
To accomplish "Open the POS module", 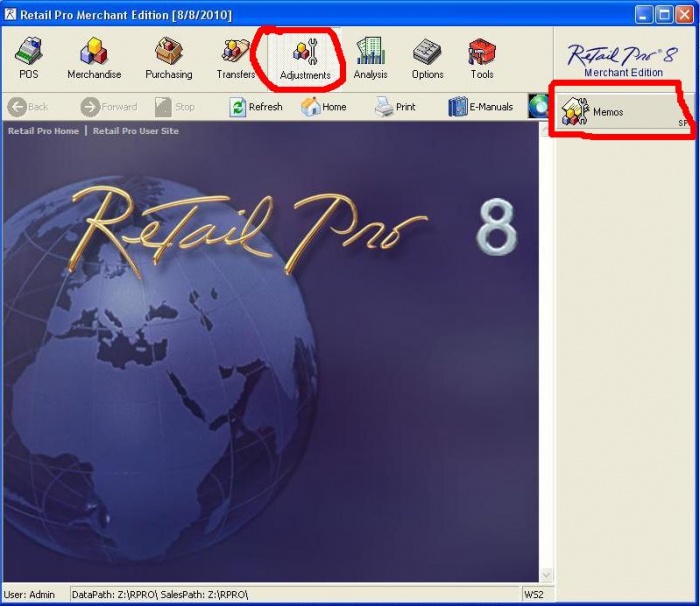I will coord(29,59).
